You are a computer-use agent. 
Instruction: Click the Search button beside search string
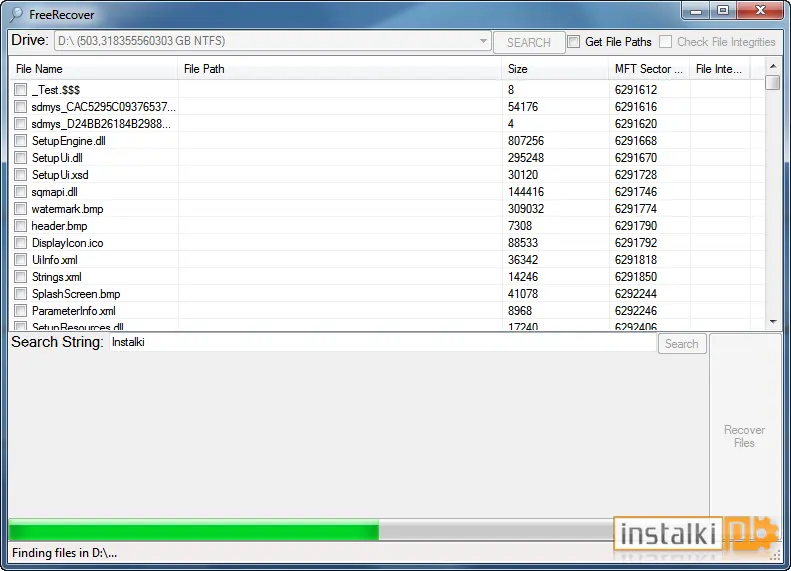(682, 344)
